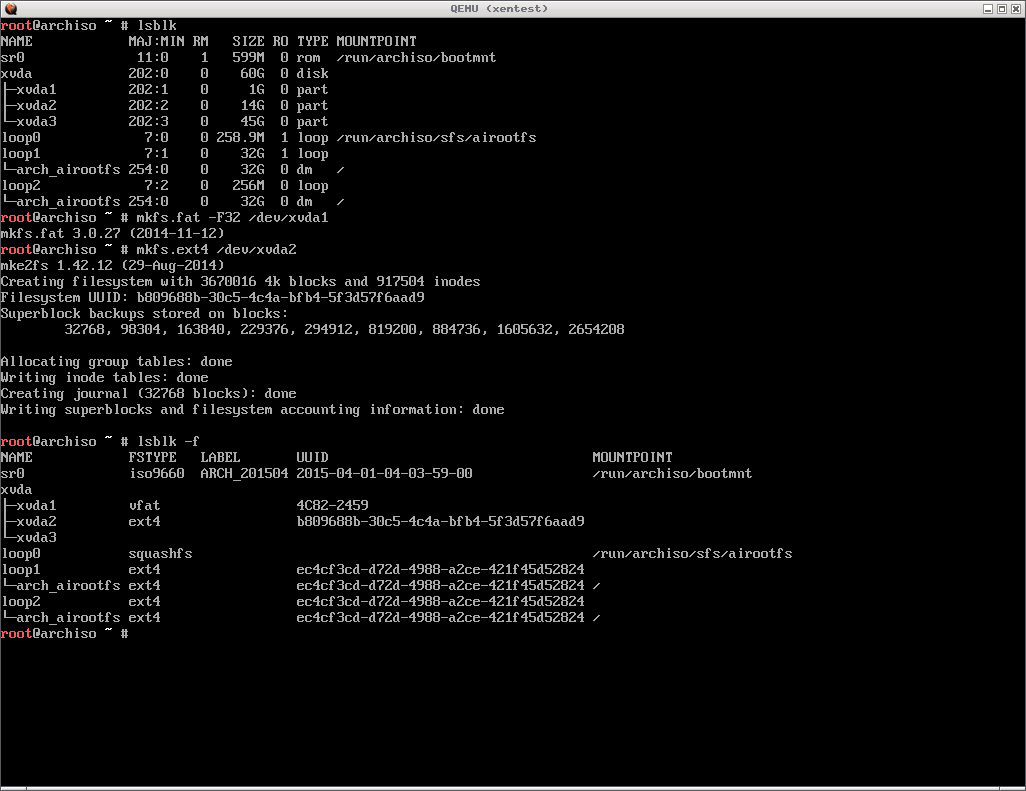
Task: Click the QEMU application icon in title bar
Action: click(10, 8)
